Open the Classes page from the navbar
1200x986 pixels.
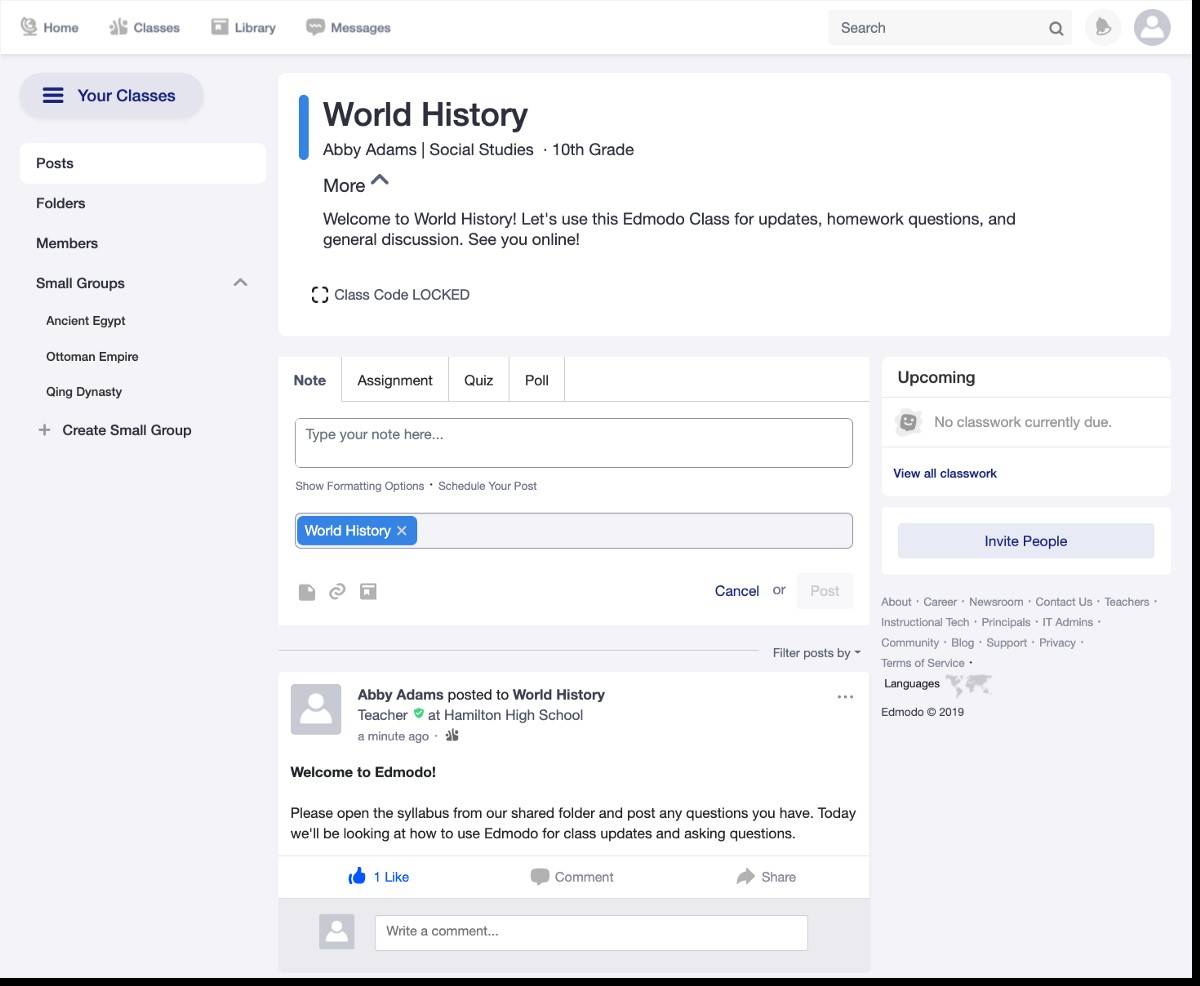[x=143, y=27]
